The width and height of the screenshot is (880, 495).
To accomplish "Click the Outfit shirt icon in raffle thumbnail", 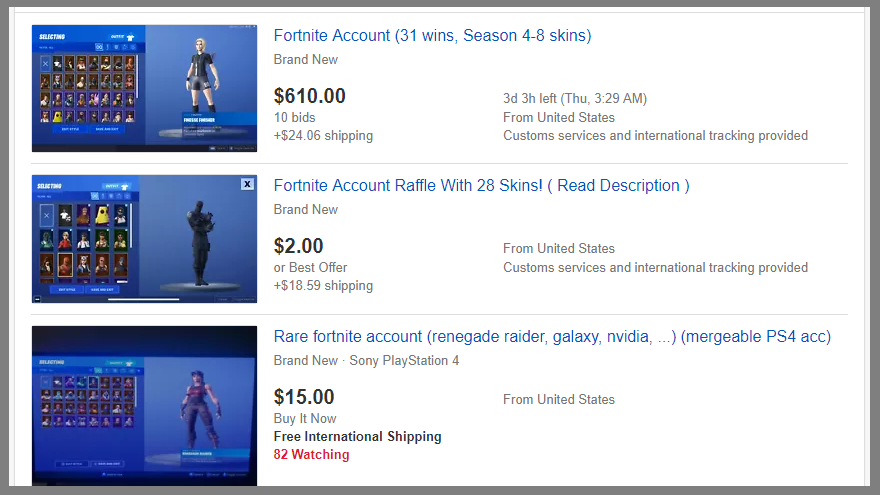I will pos(127,185).
